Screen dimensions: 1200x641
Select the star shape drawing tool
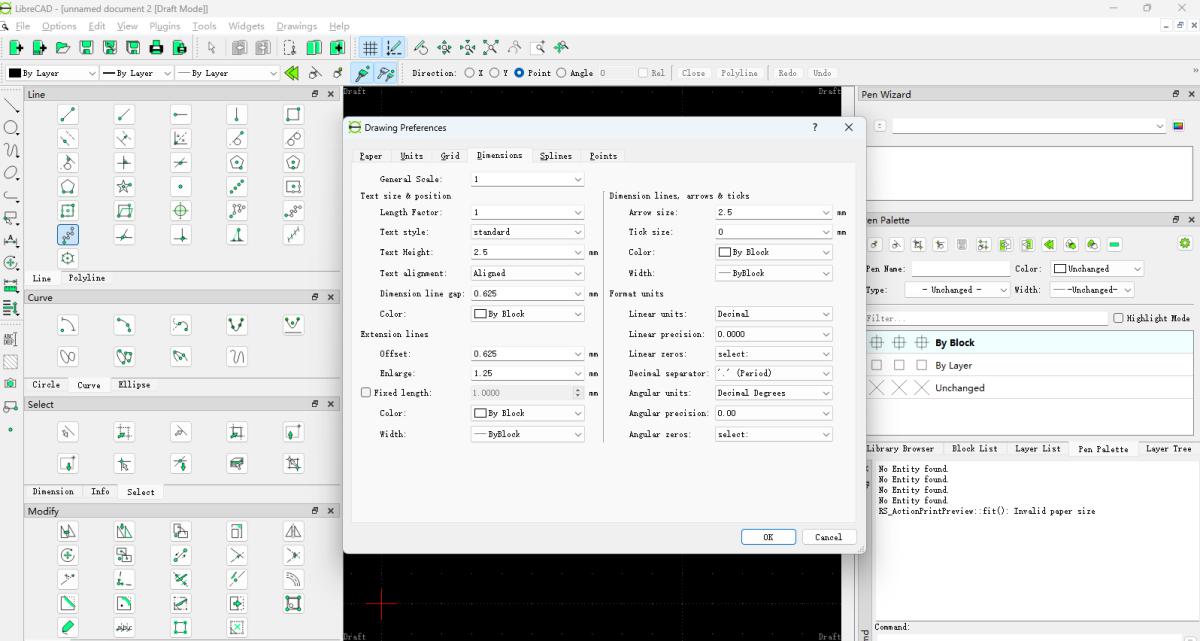124,186
